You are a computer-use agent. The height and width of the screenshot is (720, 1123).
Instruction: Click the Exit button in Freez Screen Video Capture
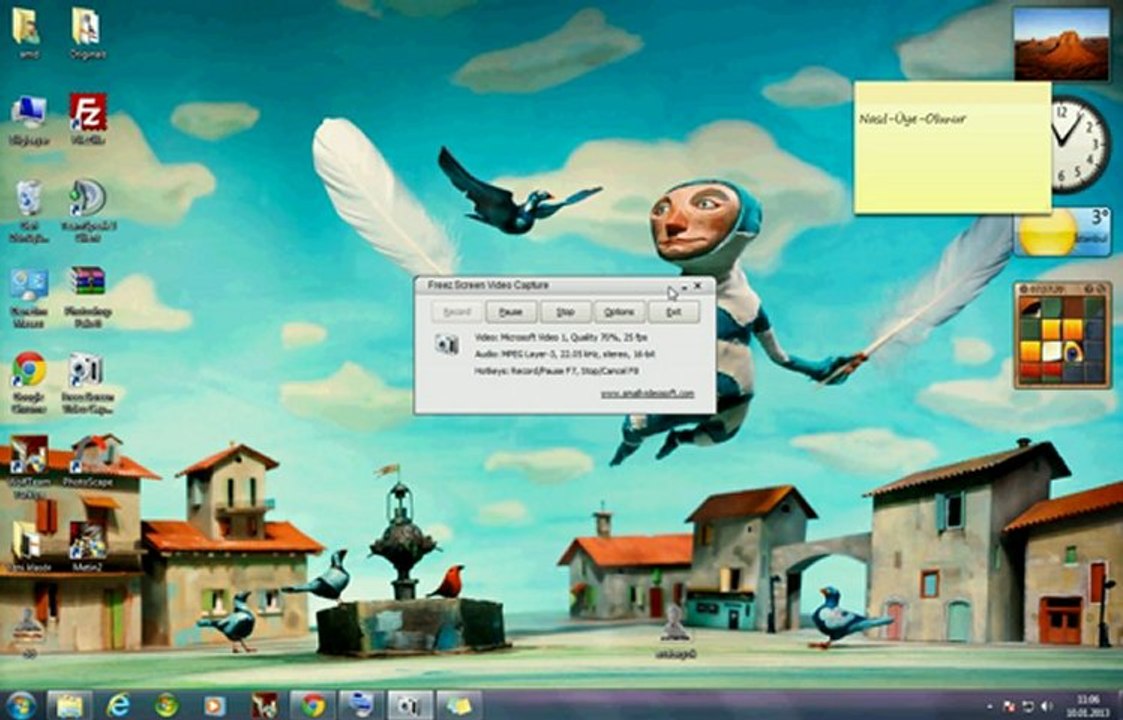click(x=673, y=312)
